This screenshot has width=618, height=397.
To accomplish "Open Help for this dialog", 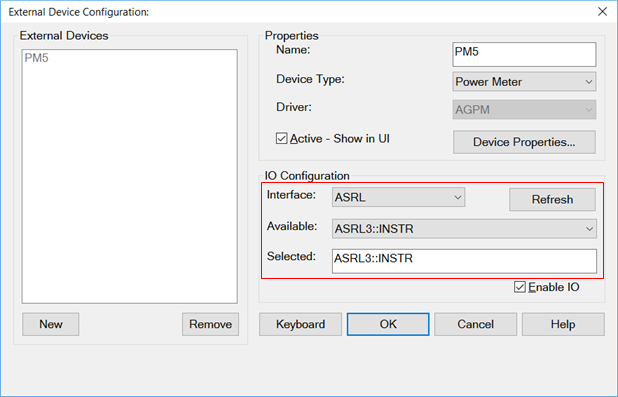I will click(563, 324).
